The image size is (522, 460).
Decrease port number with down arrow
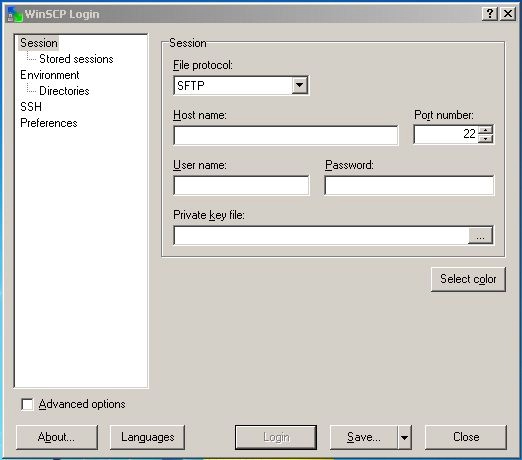click(486, 138)
